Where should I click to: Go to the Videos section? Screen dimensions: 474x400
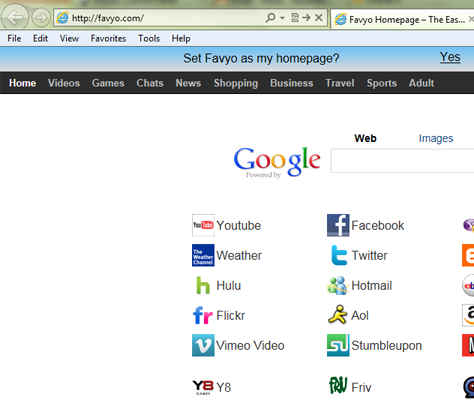click(x=64, y=83)
